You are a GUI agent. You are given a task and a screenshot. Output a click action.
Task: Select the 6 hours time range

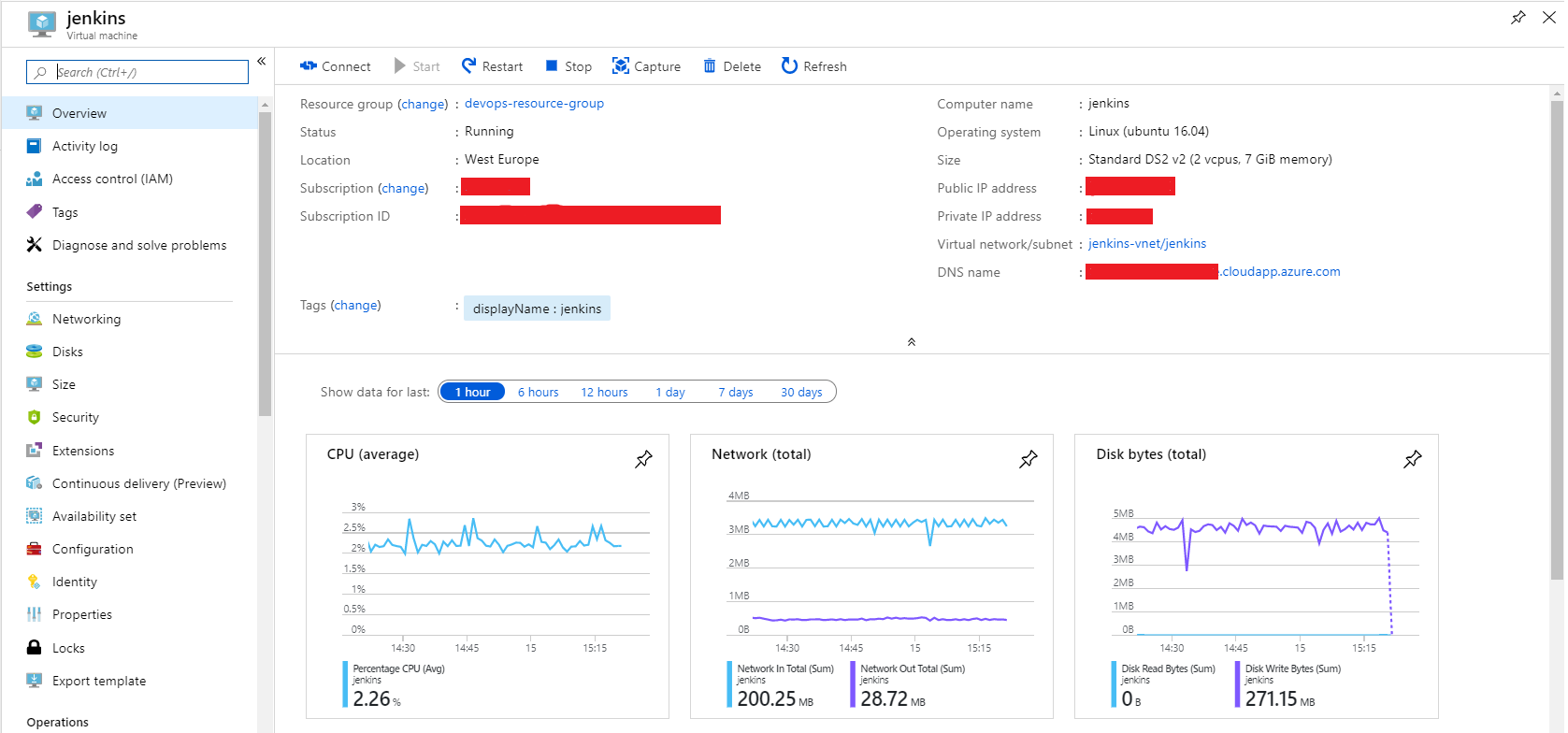[538, 393]
